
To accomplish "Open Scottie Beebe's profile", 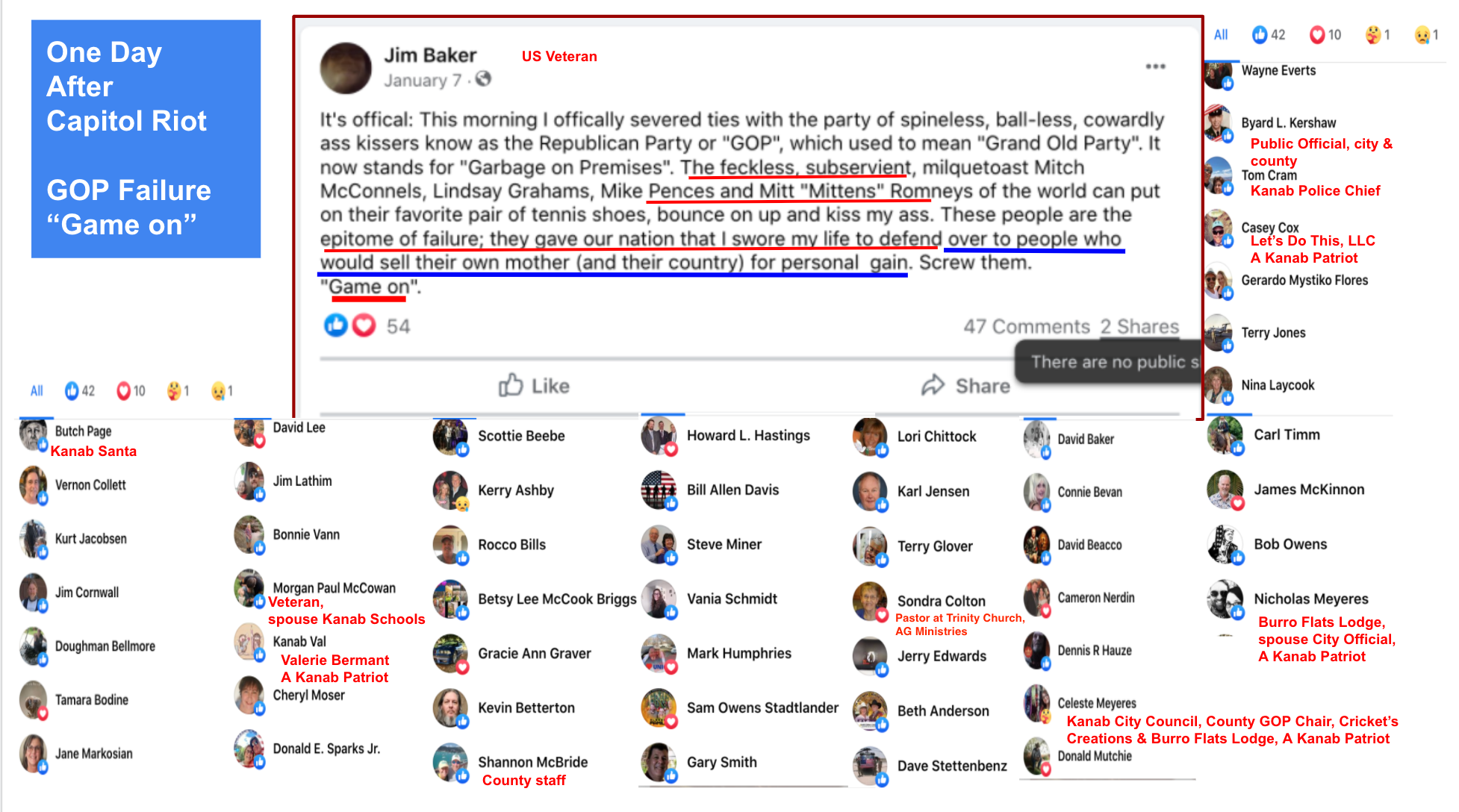I will click(521, 436).
